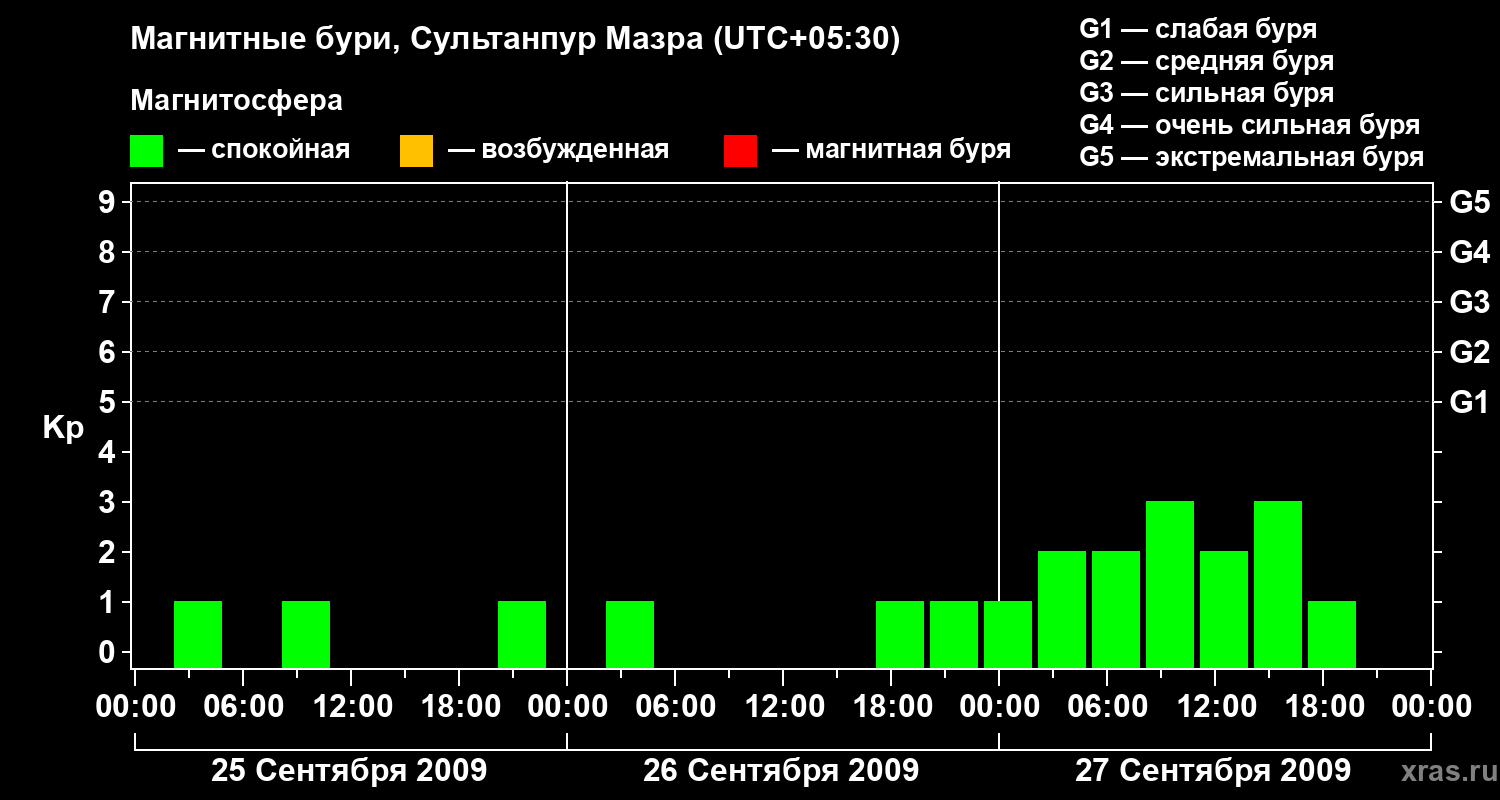Click the 'Kp' y-axis title
This screenshot has height=800, width=1500.
point(63,428)
